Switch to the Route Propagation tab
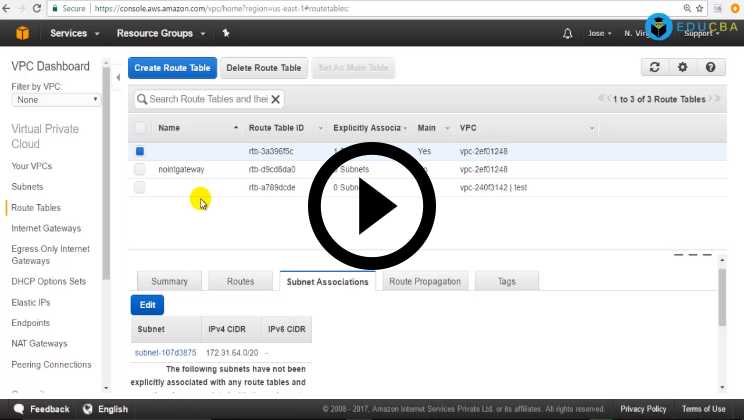 pyautogui.click(x=424, y=282)
